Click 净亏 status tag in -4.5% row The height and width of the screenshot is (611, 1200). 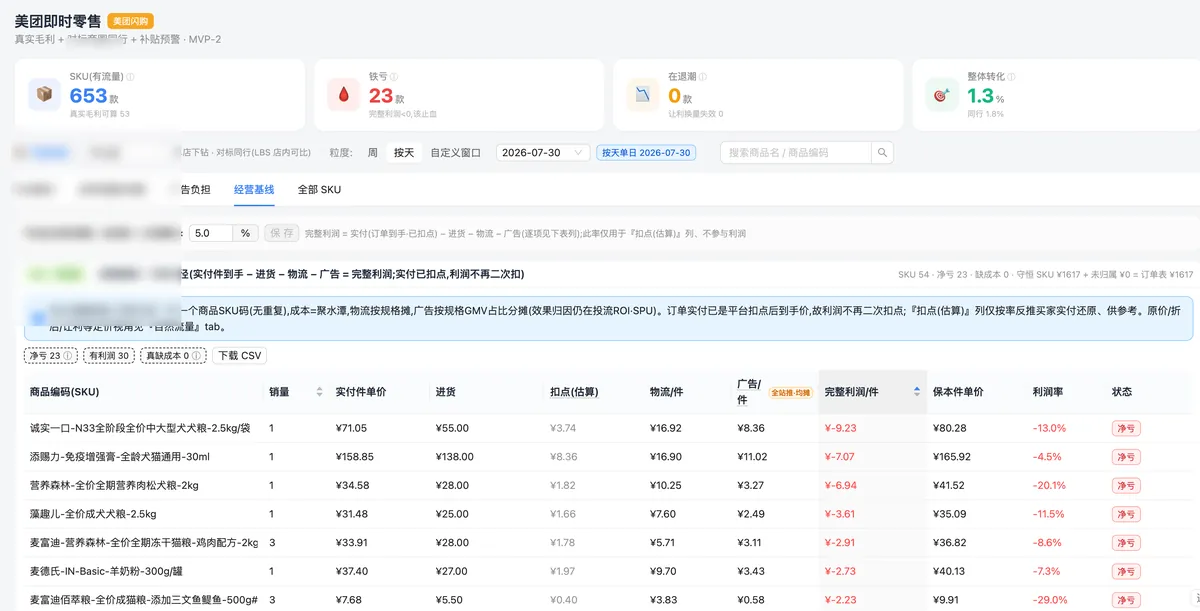pos(1126,457)
